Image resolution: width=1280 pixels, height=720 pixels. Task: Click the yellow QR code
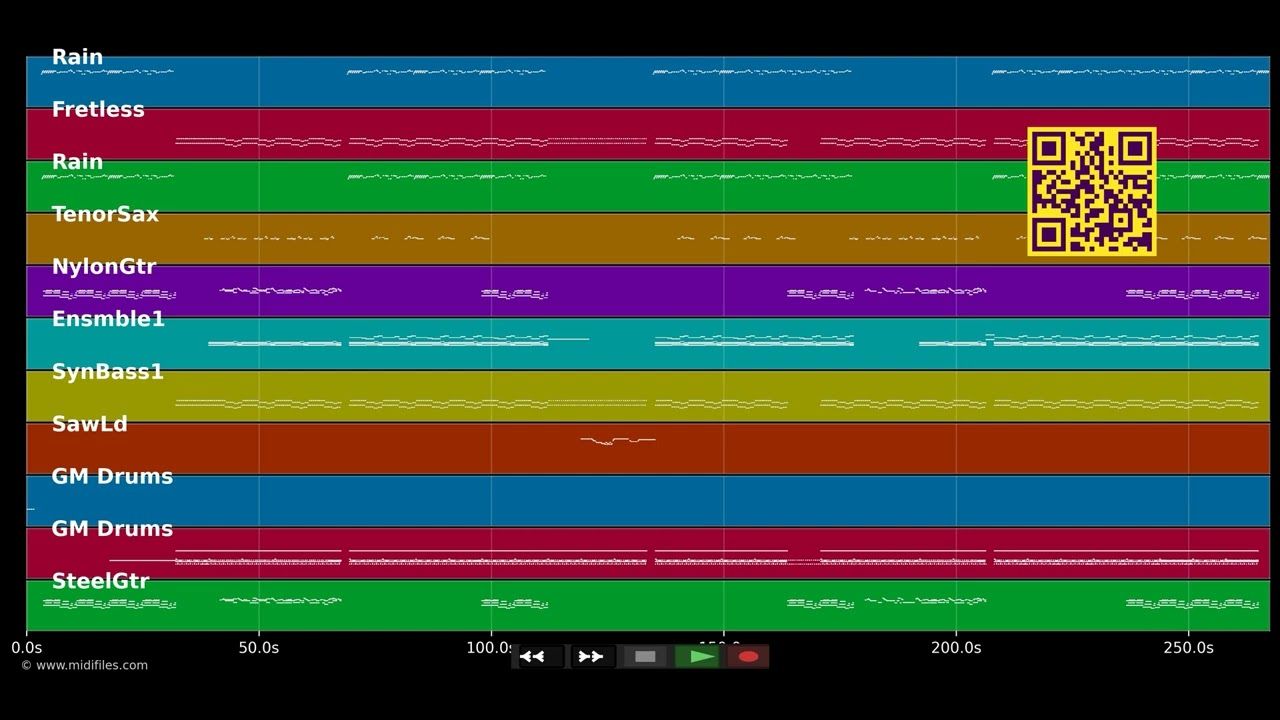click(1092, 191)
